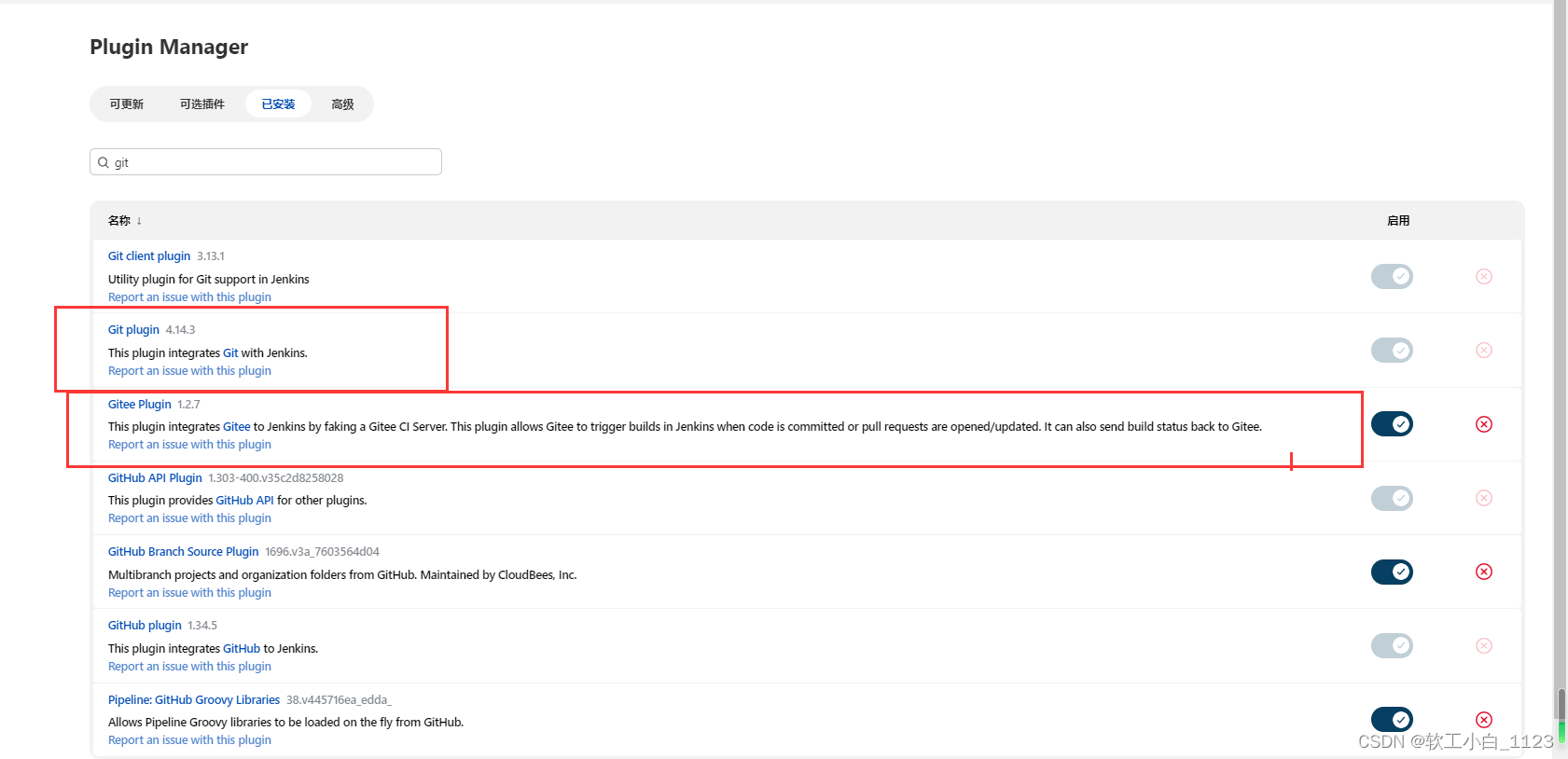Uninstall the GitHub API Plugin

[1483, 498]
